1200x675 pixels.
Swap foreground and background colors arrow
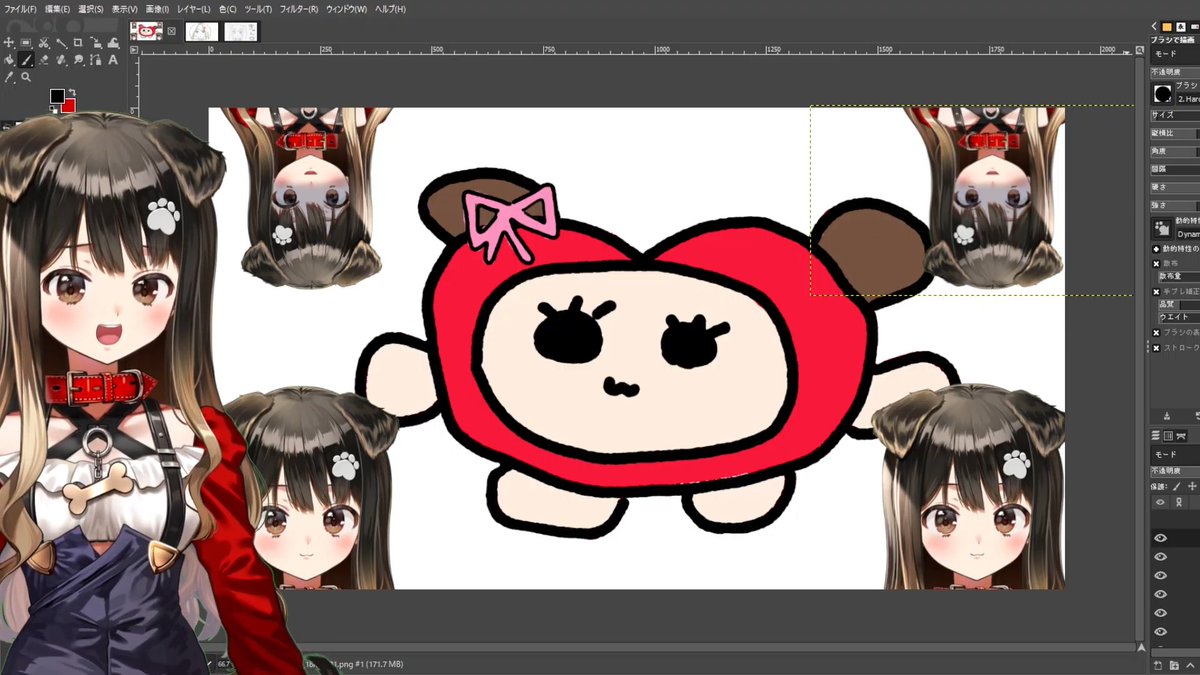72,92
